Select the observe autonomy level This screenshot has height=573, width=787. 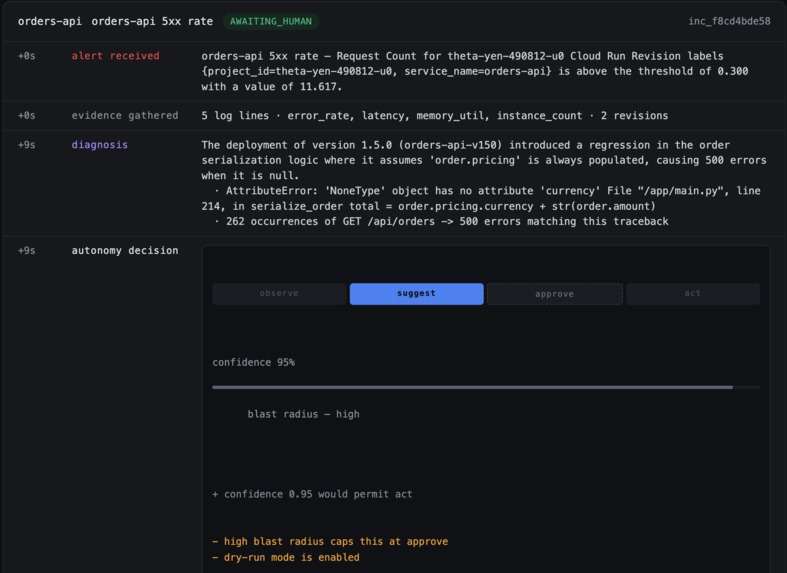[279, 294]
